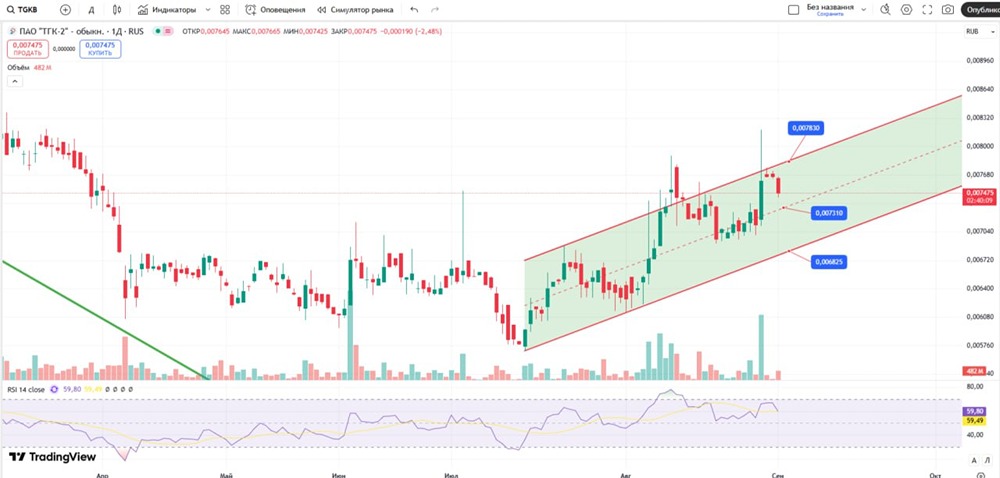Screen dimensions: 1000x478
Task: Click the add symbol plus icon
Action: [65, 10]
